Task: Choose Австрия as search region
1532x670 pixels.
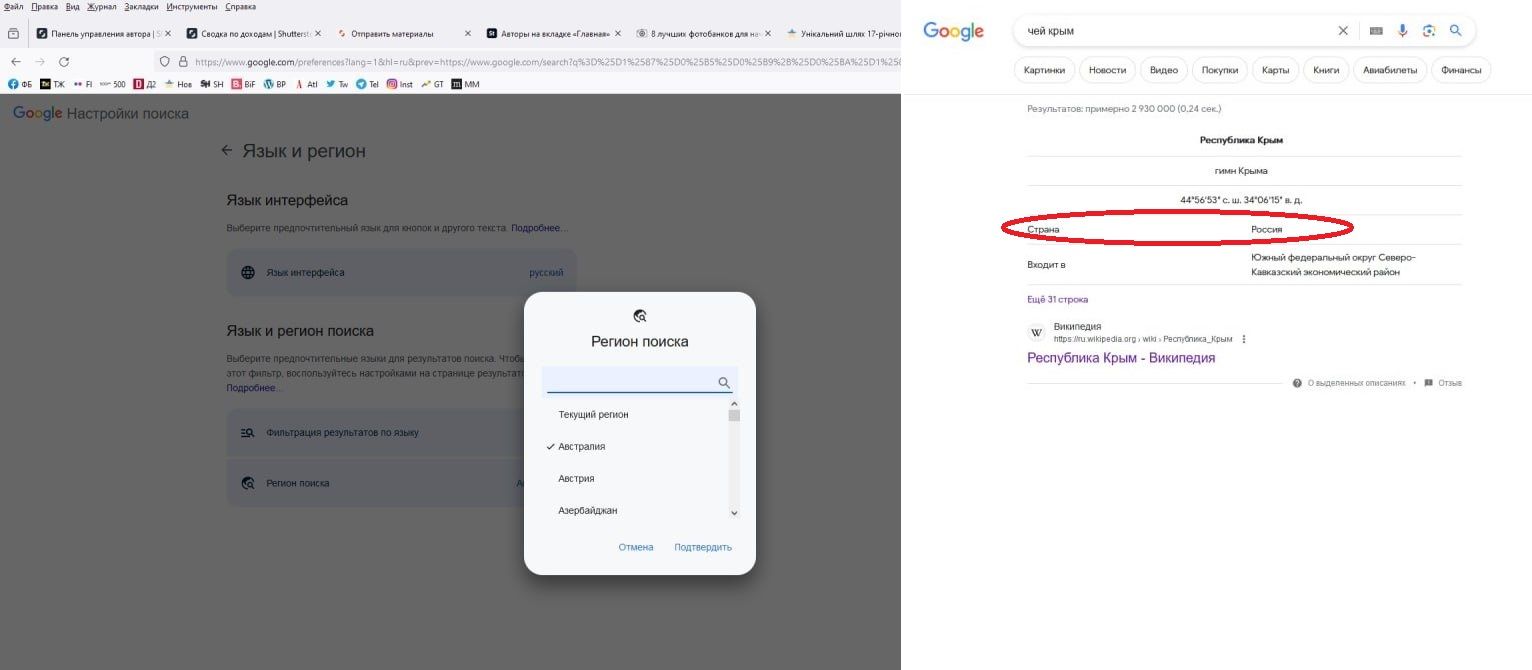Action: [576, 479]
